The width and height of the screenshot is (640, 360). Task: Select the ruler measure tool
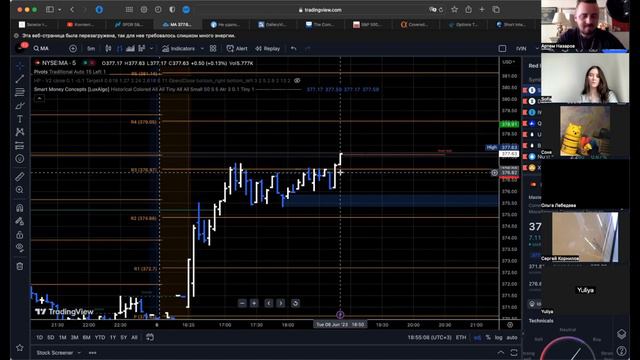tap(20, 177)
